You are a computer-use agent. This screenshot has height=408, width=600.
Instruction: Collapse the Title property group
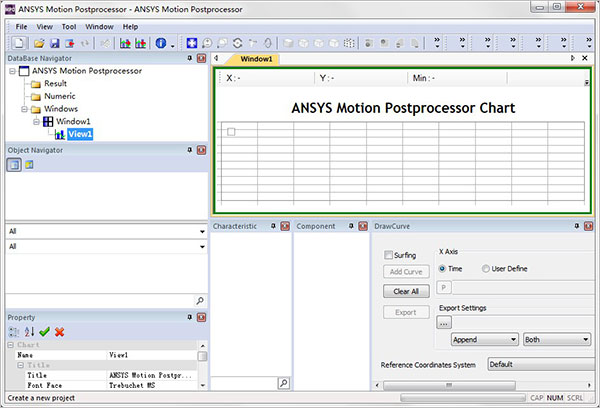point(21,365)
